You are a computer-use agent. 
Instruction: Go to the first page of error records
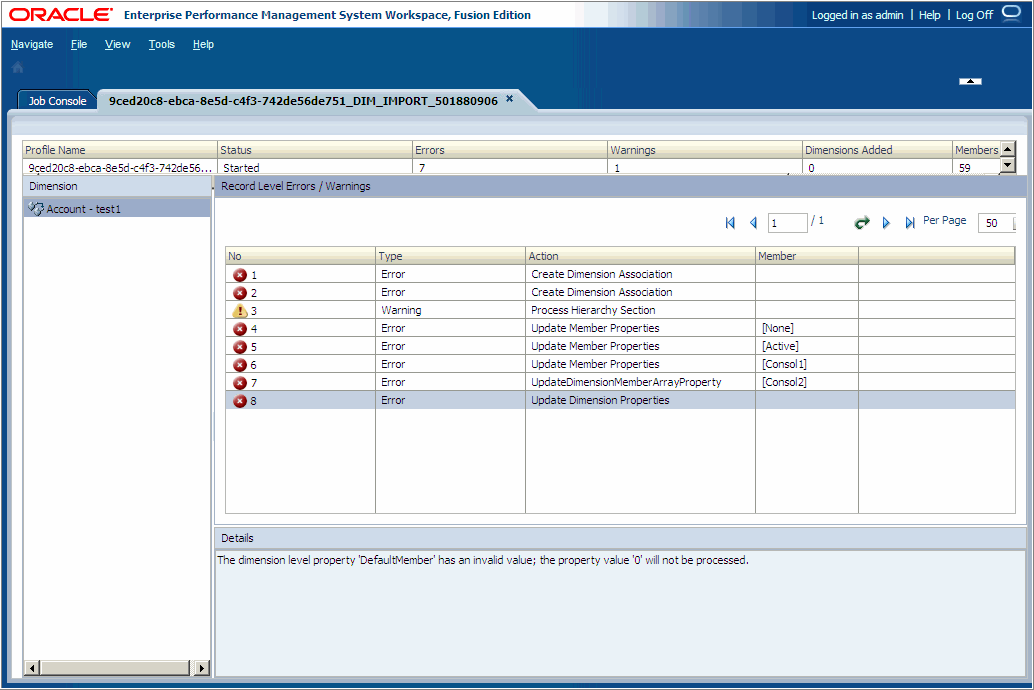pyautogui.click(x=729, y=222)
